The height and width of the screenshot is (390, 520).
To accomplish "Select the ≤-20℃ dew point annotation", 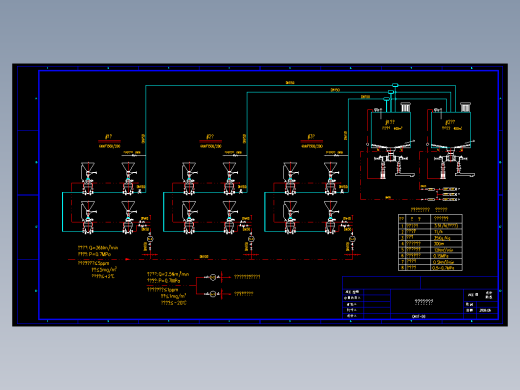I will 174,303.
